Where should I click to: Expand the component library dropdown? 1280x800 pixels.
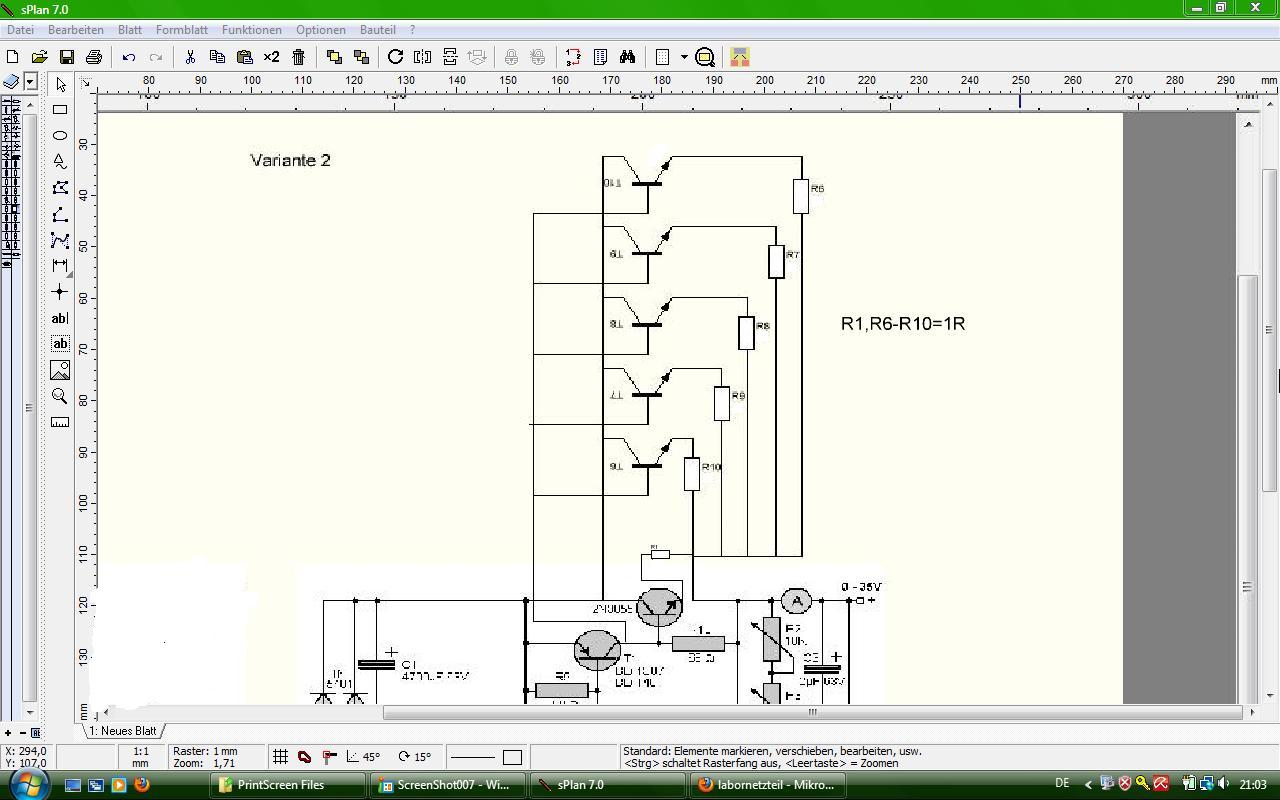(31, 81)
